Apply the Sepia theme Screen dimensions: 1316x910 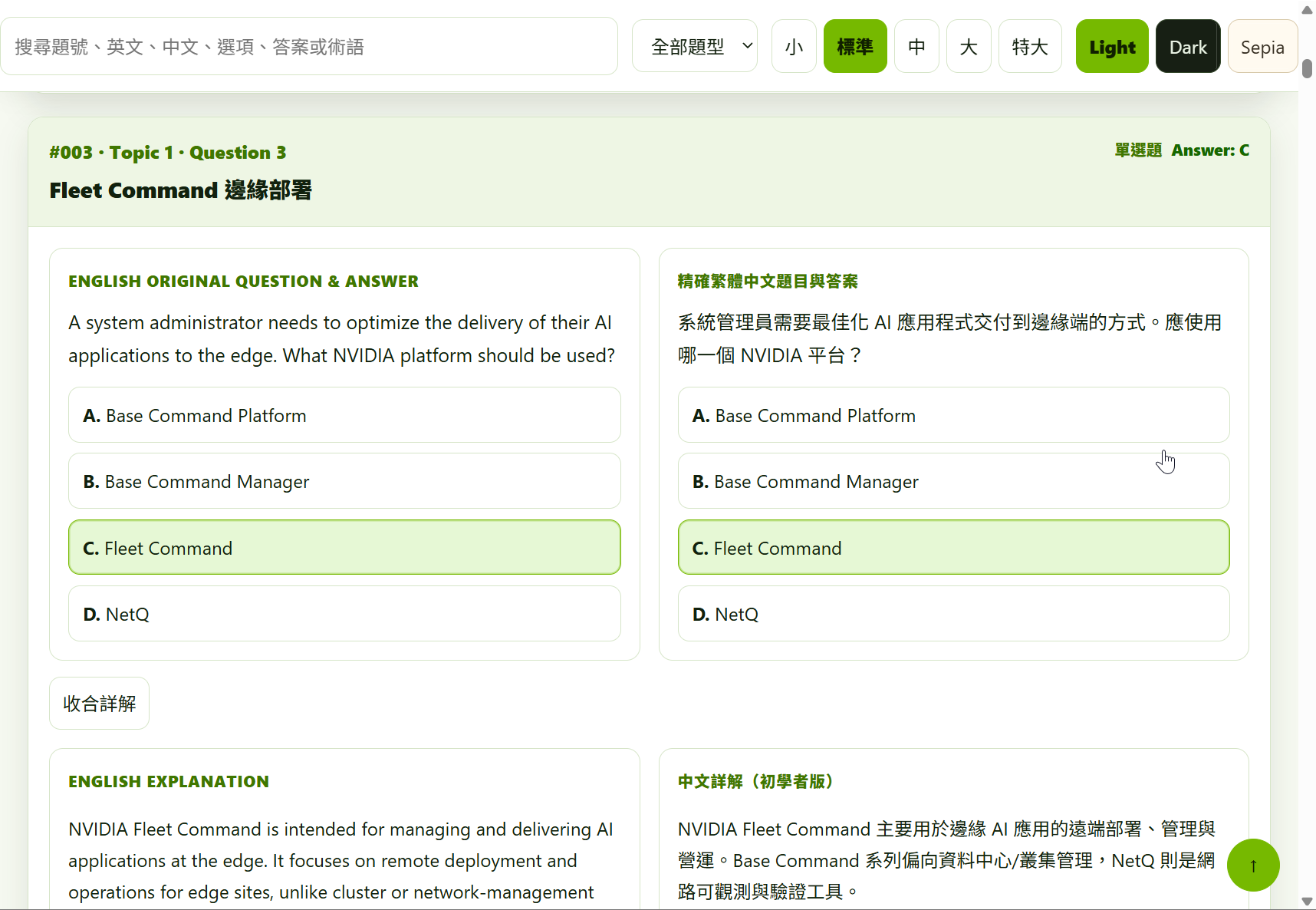pyautogui.click(x=1262, y=47)
